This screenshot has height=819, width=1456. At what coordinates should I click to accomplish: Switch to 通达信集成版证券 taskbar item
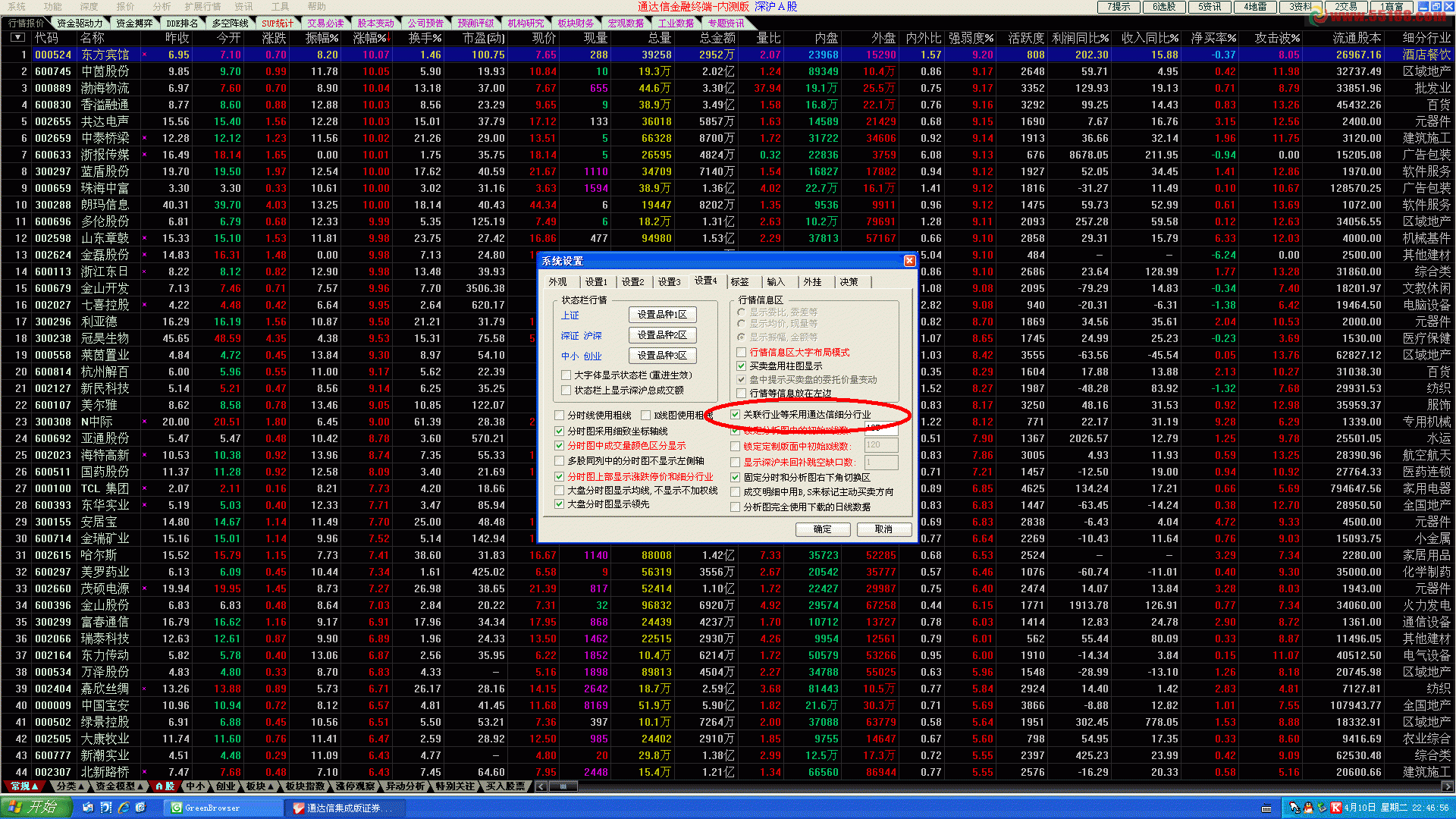[345, 808]
